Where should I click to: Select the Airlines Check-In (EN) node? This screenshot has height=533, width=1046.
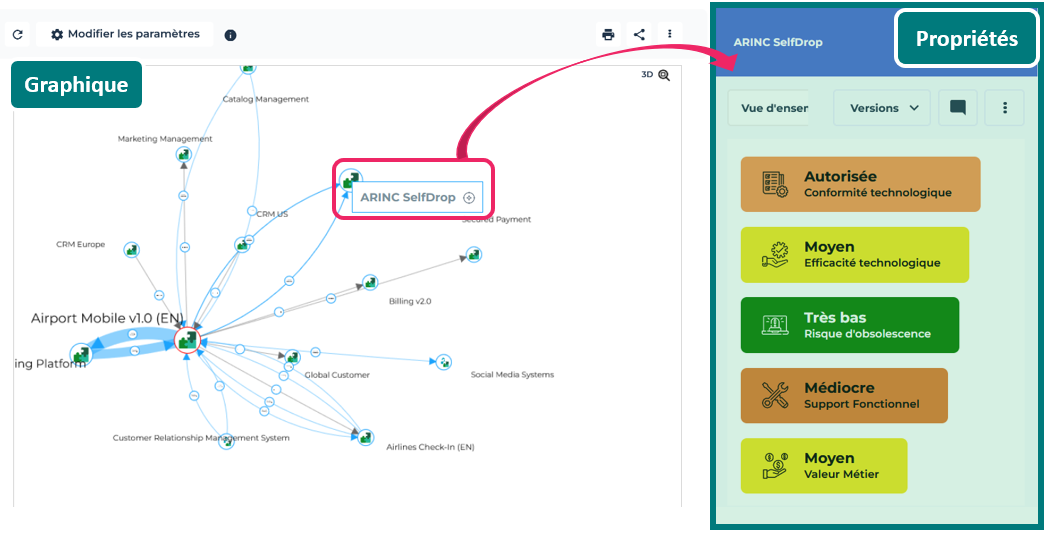[366, 437]
